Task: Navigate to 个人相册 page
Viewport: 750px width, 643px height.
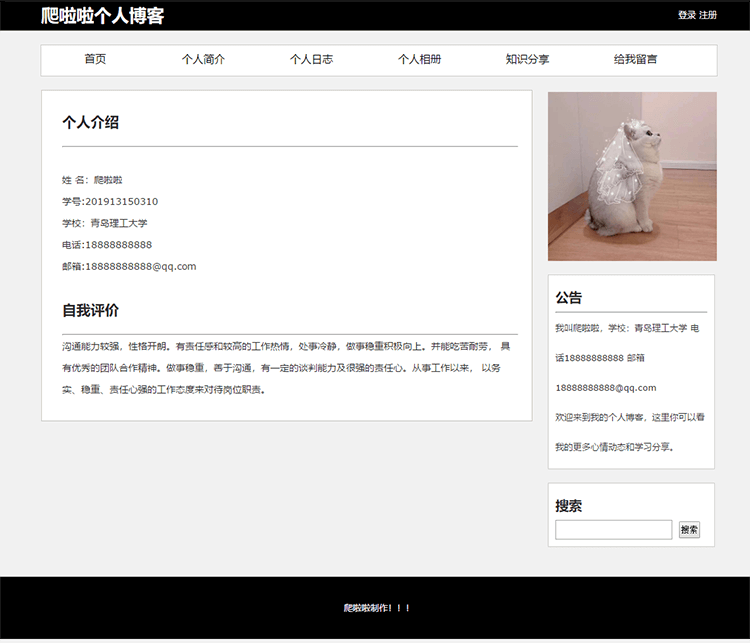Action: [419, 60]
